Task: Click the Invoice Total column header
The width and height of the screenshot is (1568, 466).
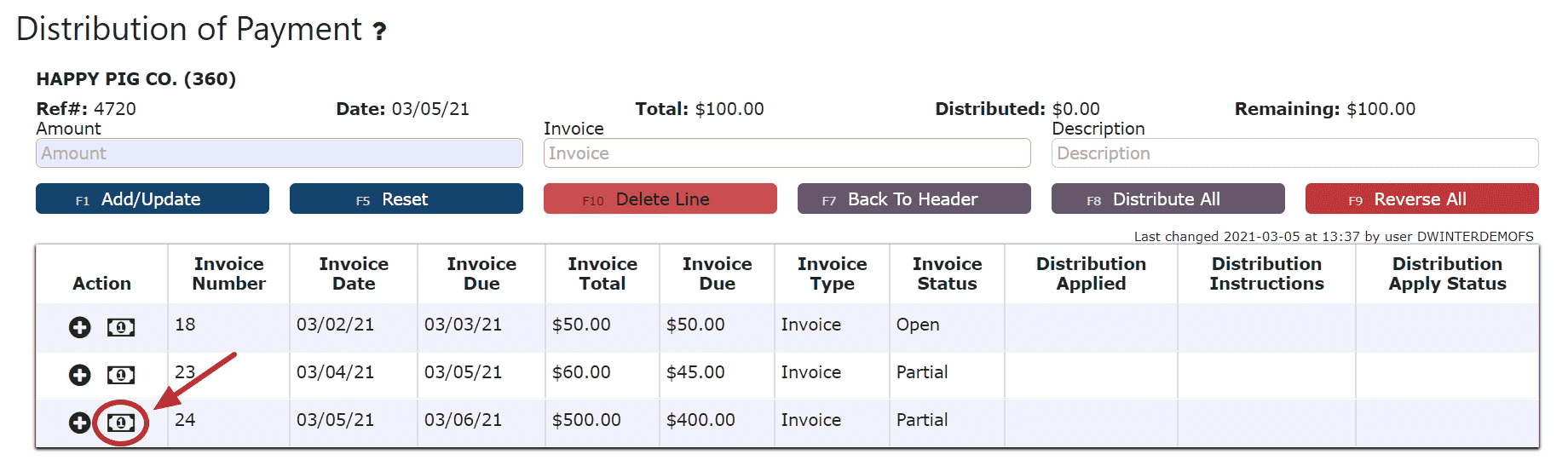Action: (602, 273)
